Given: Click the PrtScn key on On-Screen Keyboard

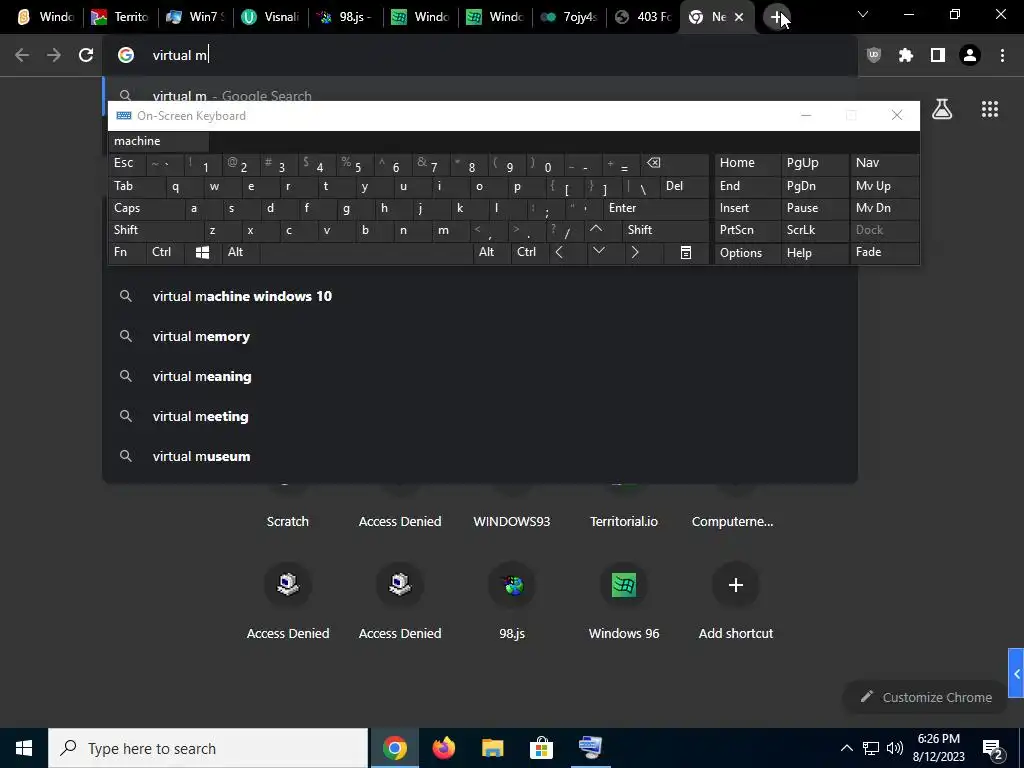Looking at the screenshot, I should 747,230.
